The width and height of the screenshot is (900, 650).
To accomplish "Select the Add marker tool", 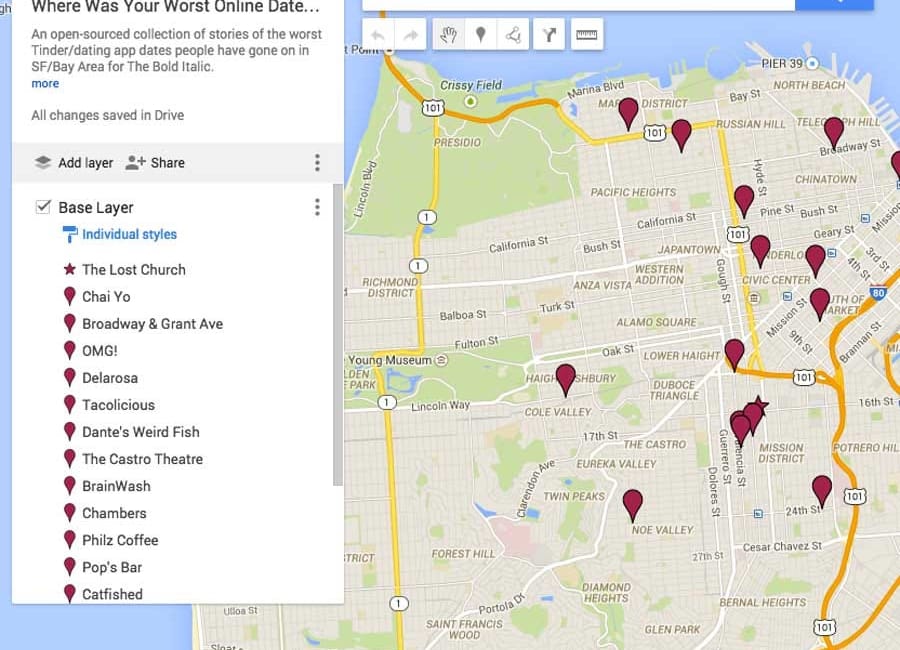I will pyautogui.click(x=483, y=33).
